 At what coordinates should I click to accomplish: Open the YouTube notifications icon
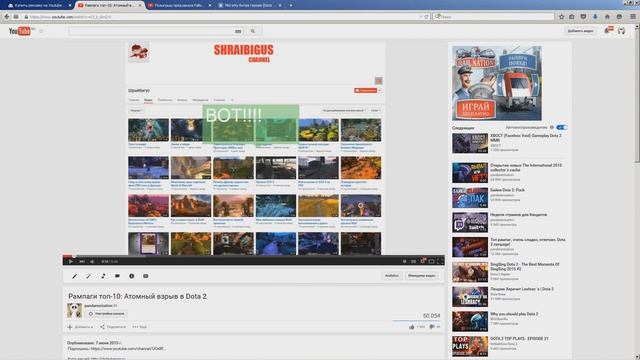click(x=608, y=30)
